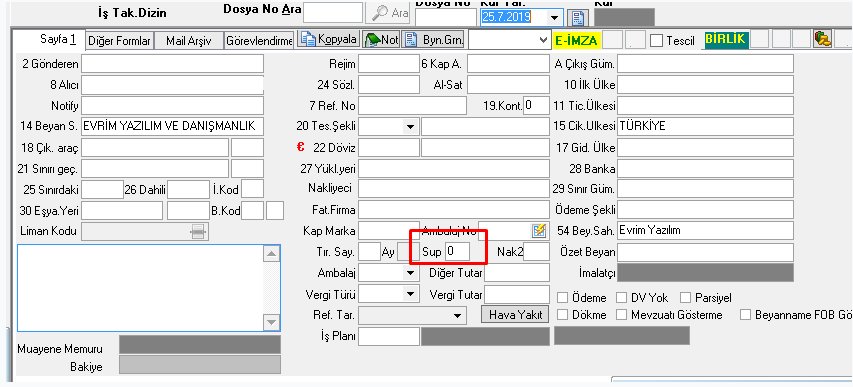Expand the Ambalaj dropdown
Screen dimensions: 853x387
[x=410, y=272]
